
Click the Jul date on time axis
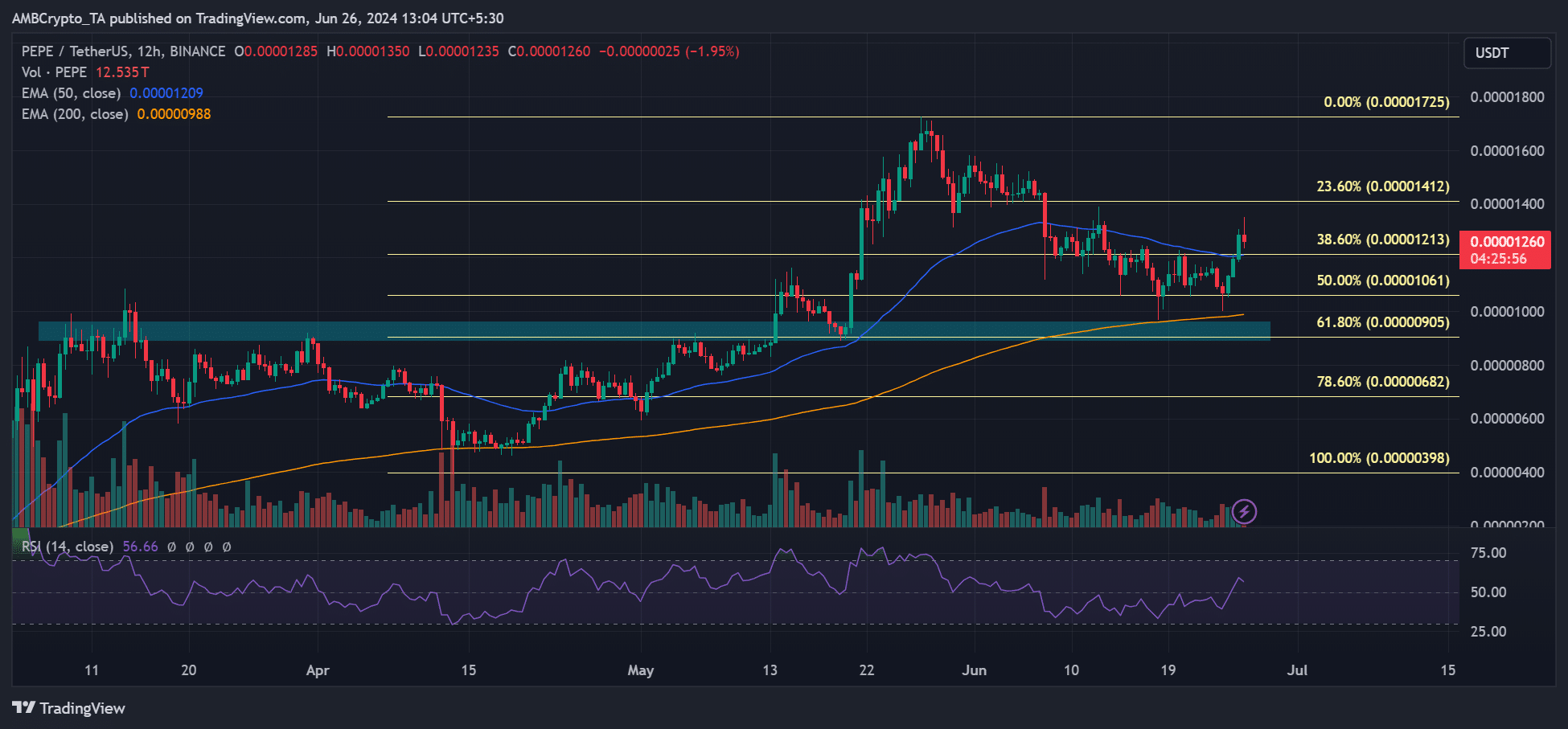(1297, 670)
